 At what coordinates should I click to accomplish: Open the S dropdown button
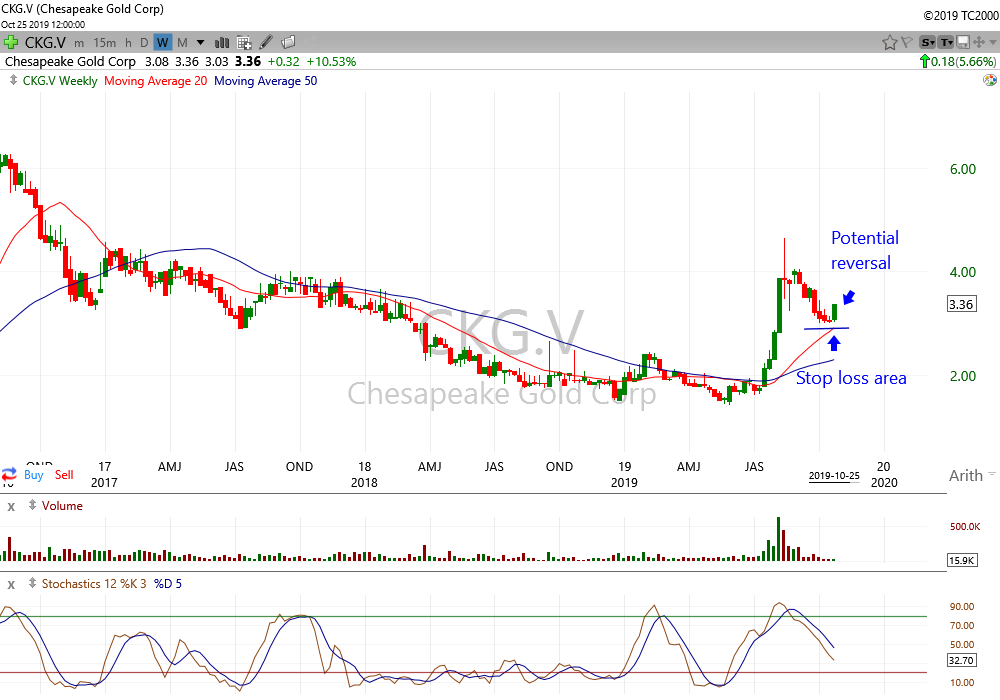[x=927, y=43]
